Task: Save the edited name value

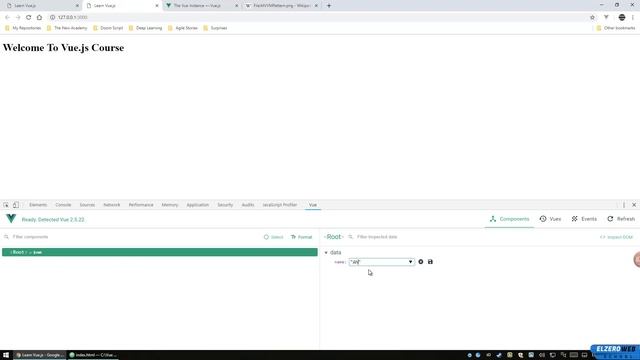Action: (x=430, y=262)
